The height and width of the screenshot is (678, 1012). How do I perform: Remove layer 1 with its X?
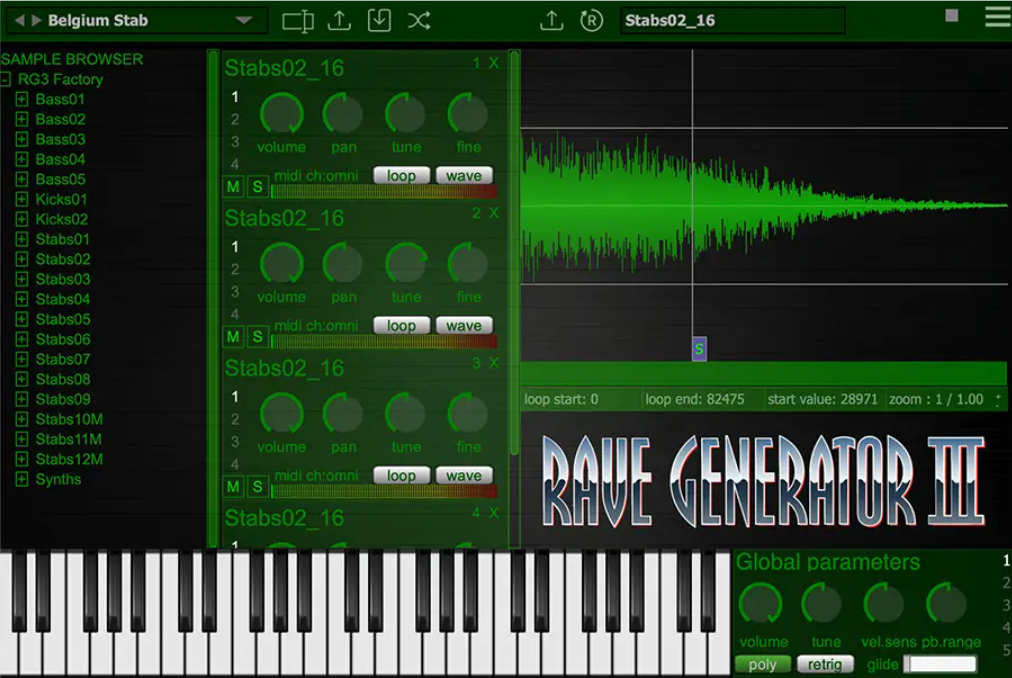[494, 63]
